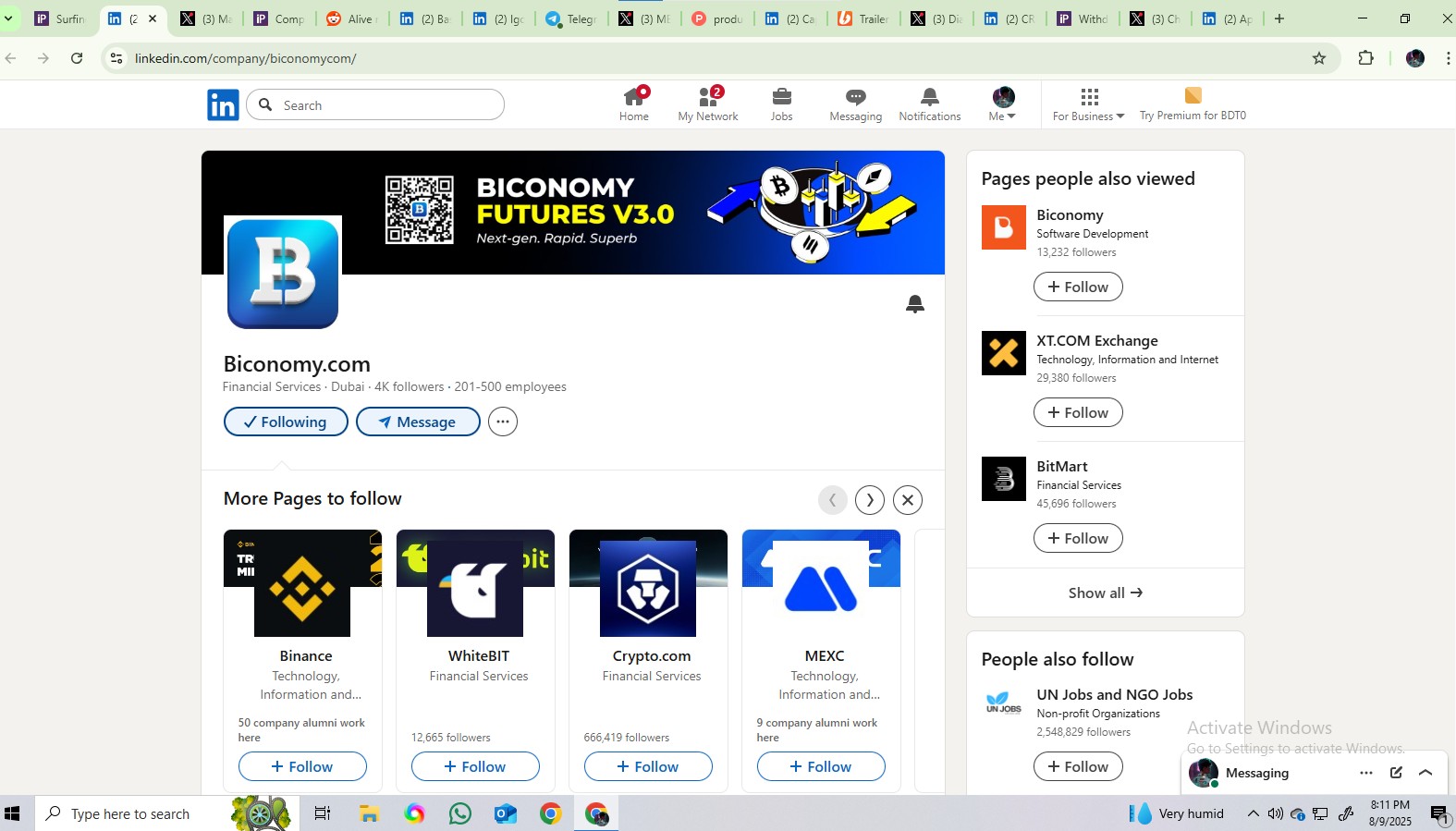Open MEXC logo card

821,589
